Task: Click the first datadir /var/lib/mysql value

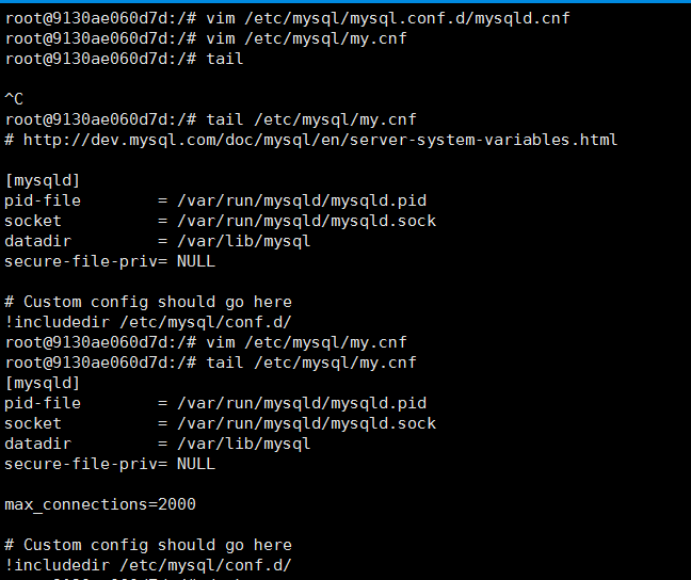Action: pos(244,241)
